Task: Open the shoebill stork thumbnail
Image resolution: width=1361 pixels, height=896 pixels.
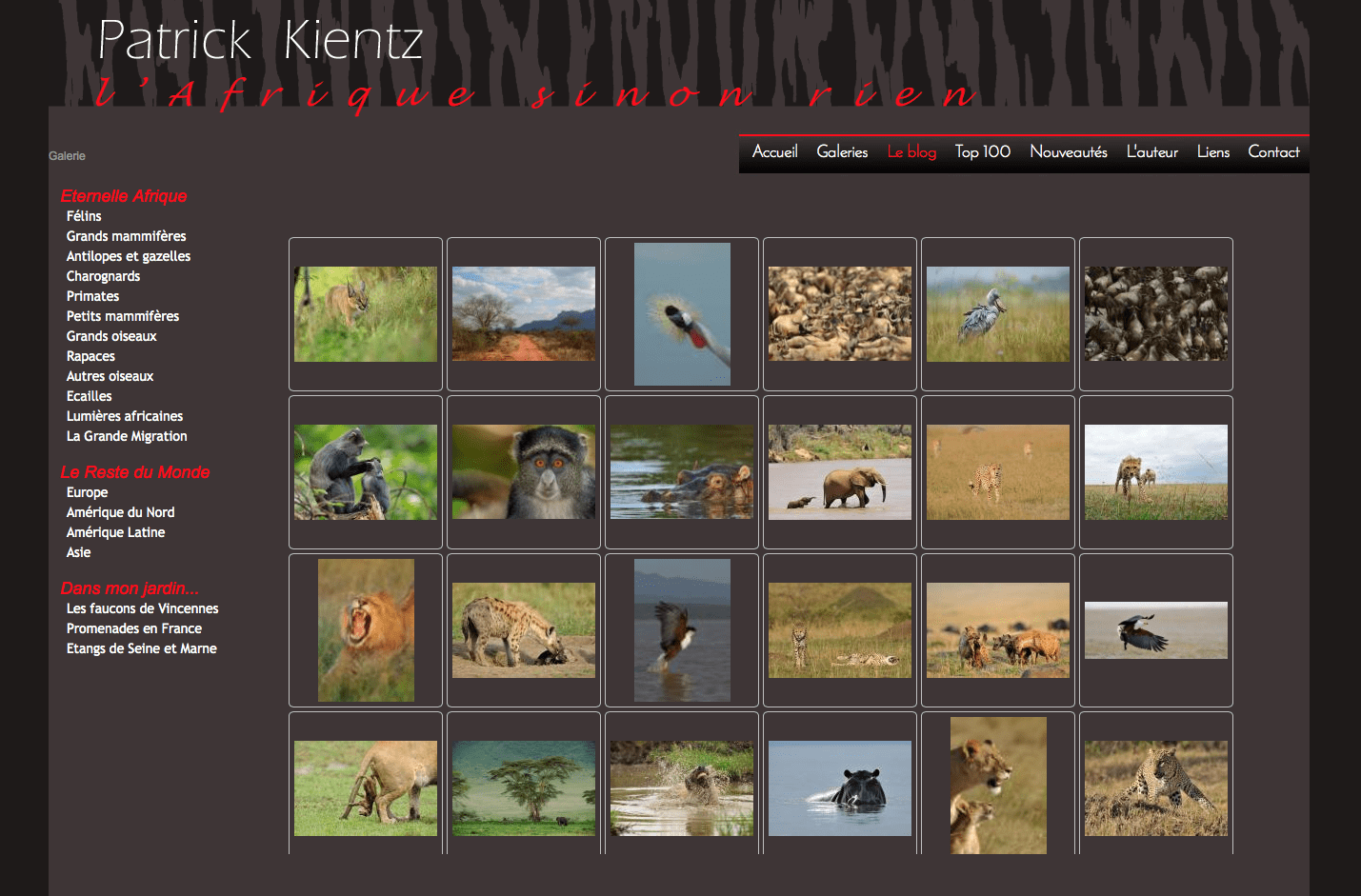Action: click(x=998, y=314)
